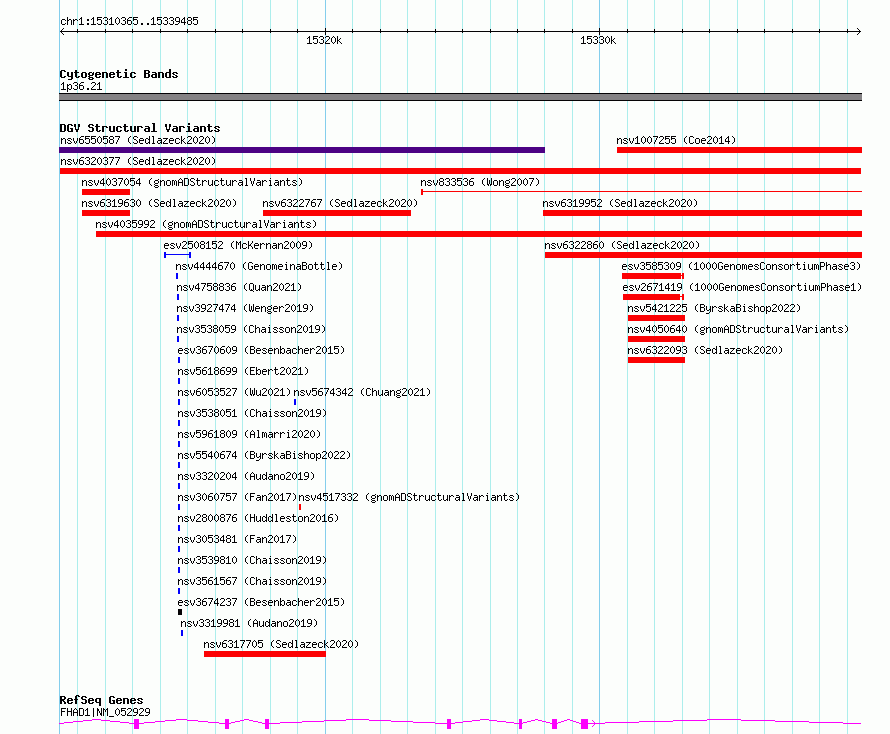Open nsv2800876 (Huddleston2016) variant
Image resolution: width=890 pixels, height=734 pixels.
coord(258,518)
